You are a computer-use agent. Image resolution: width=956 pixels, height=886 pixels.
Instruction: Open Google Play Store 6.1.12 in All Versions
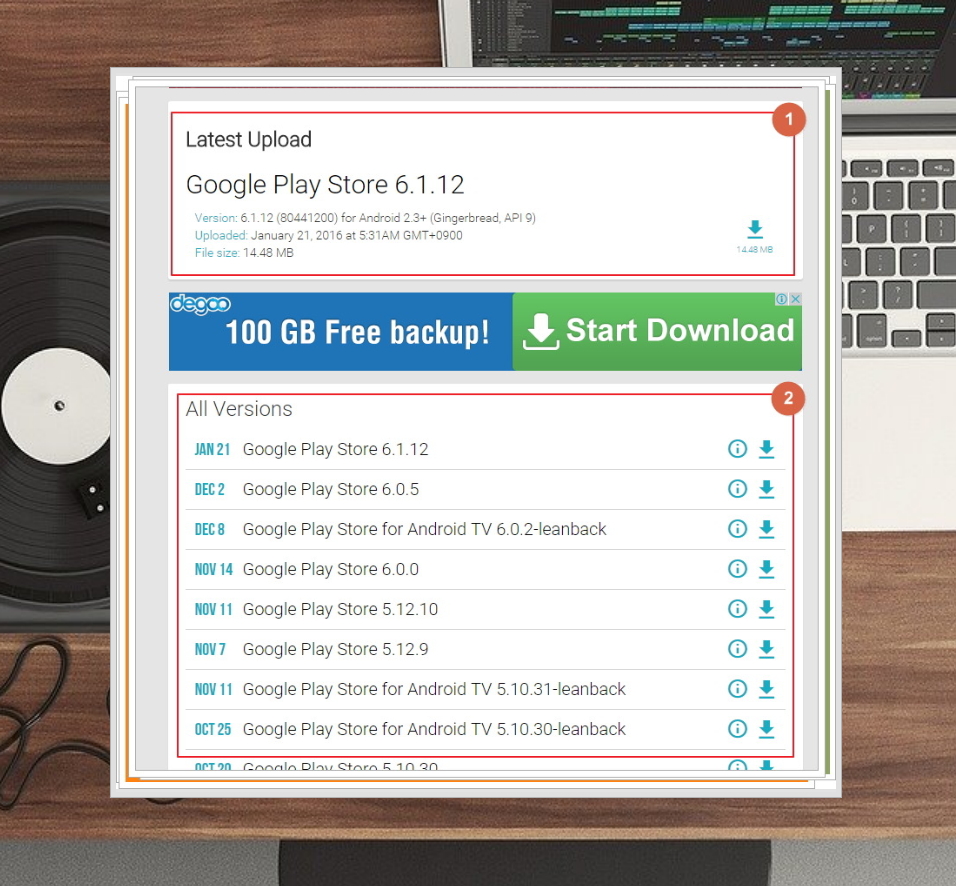tap(335, 449)
